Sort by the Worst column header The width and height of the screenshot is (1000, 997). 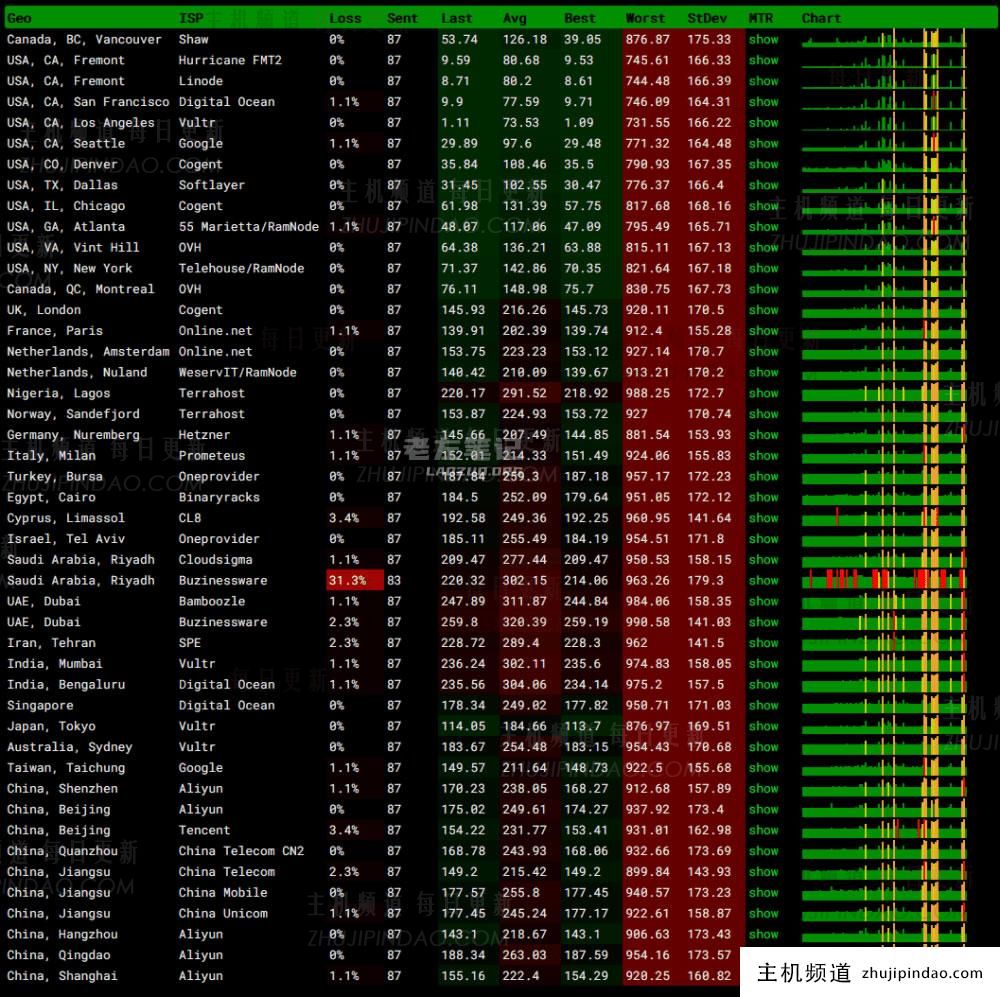tap(645, 18)
